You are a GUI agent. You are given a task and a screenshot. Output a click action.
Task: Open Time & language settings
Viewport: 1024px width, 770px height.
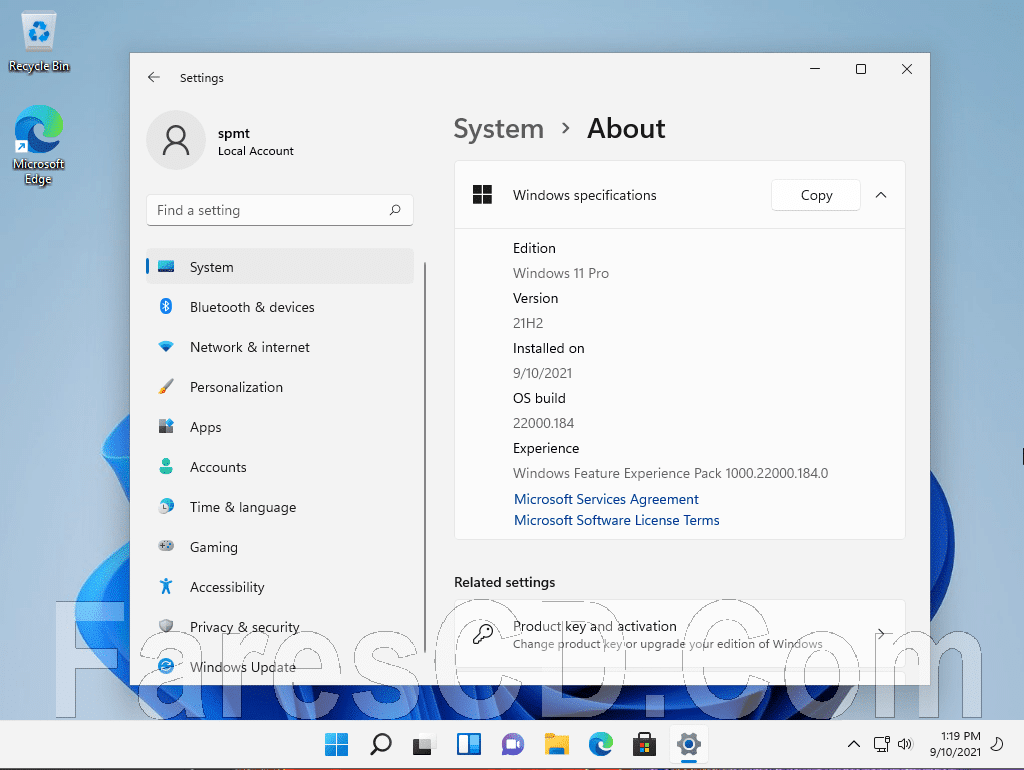click(x=280, y=506)
